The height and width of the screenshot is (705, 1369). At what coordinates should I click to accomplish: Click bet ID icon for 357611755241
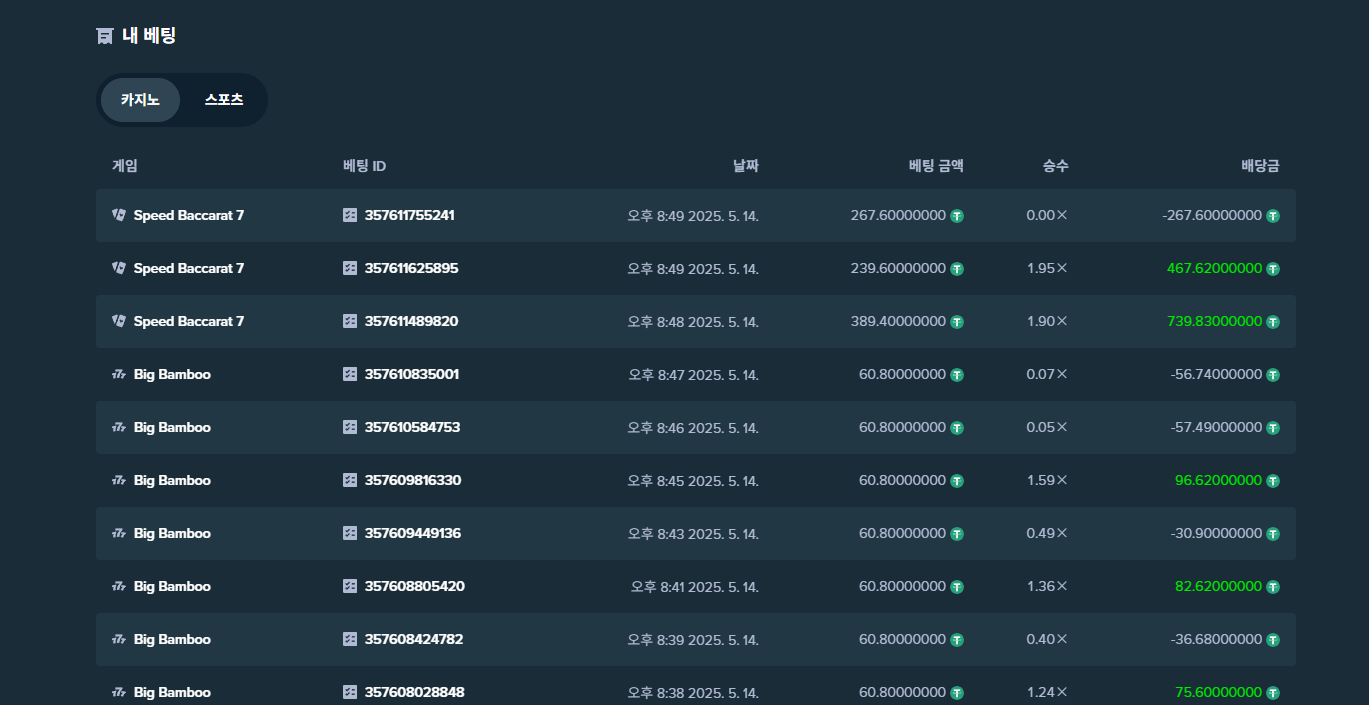point(350,215)
